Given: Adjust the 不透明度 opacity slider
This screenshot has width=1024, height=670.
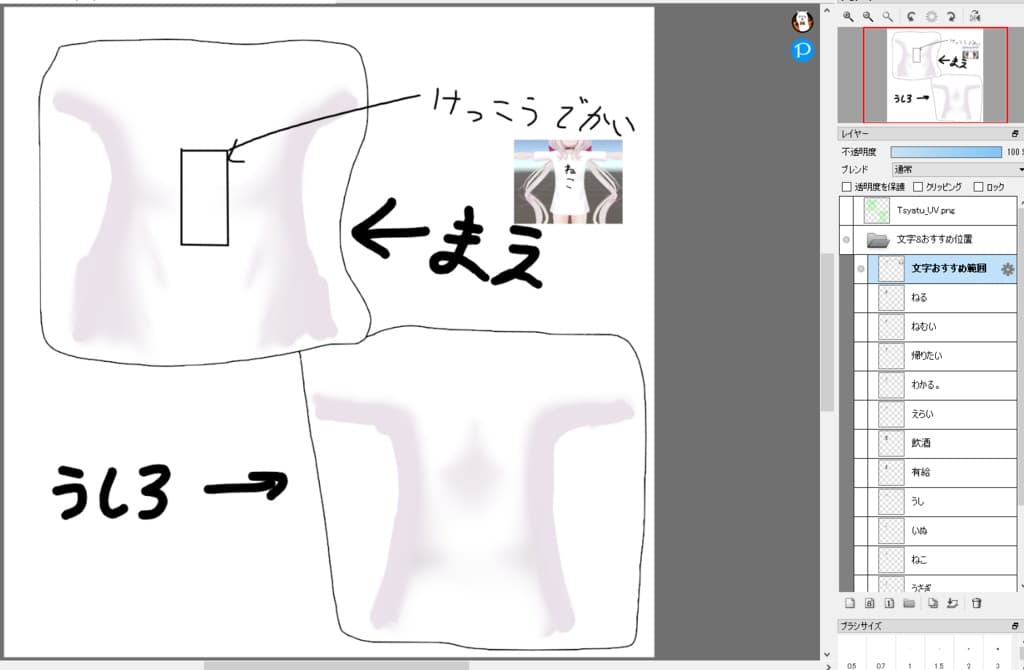Looking at the screenshot, I should 945,151.
